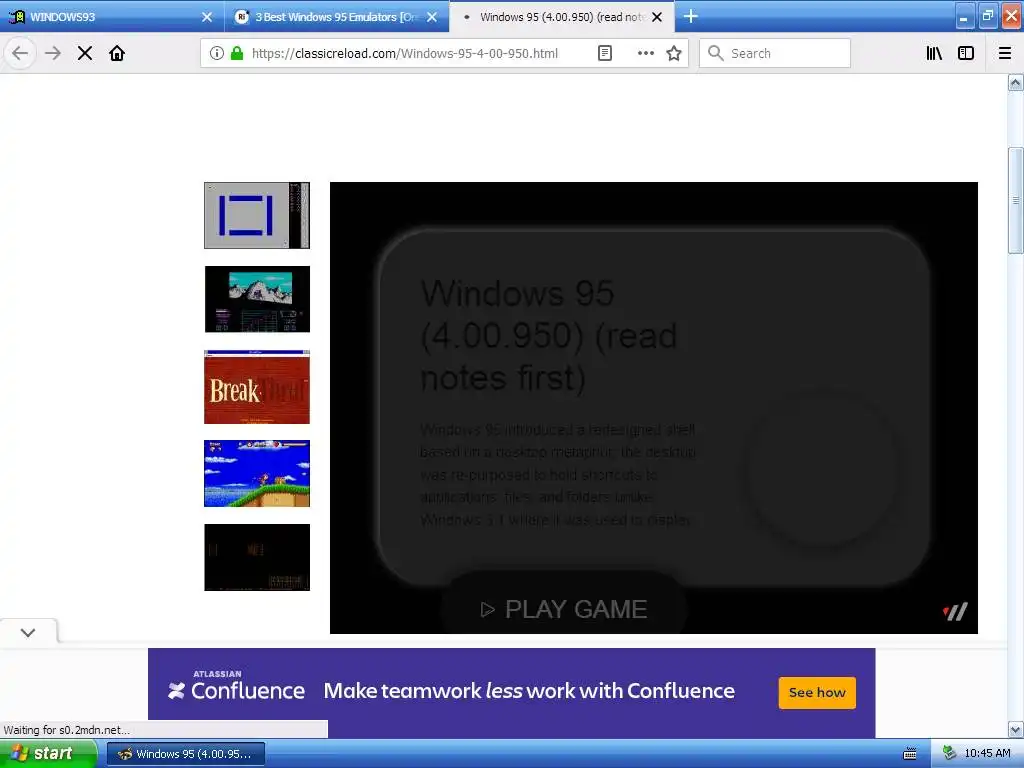The height and width of the screenshot is (768, 1024).
Task: Click the PLAY GAME button
Action: [x=564, y=609]
